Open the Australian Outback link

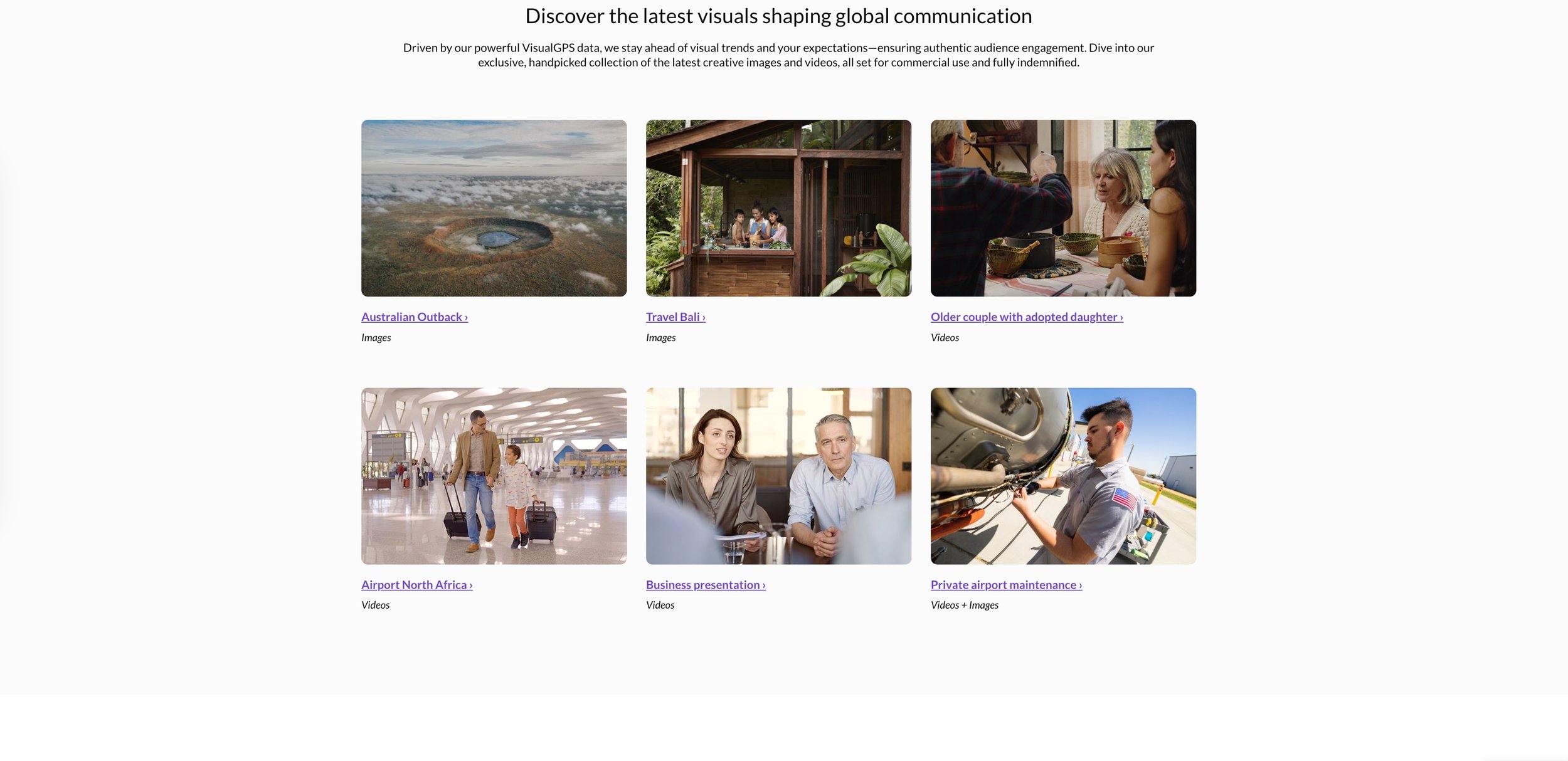click(x=414, y=317)
